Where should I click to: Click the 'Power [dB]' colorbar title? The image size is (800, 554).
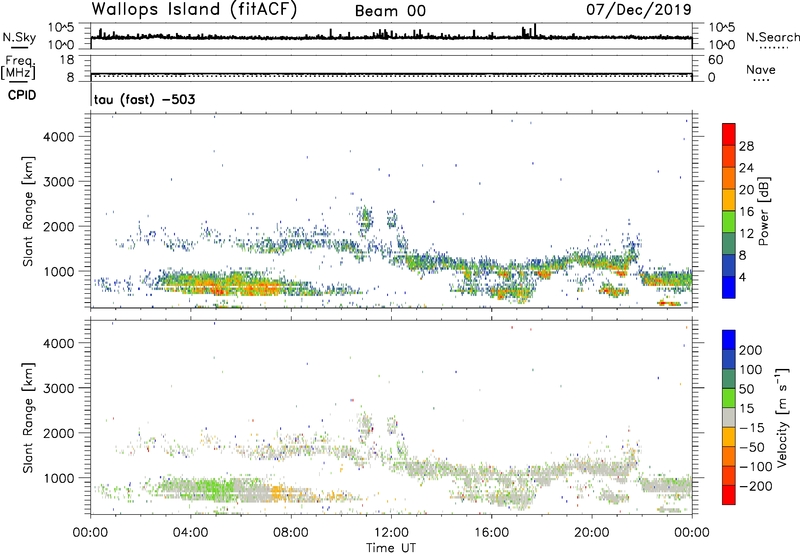[764, 211]
